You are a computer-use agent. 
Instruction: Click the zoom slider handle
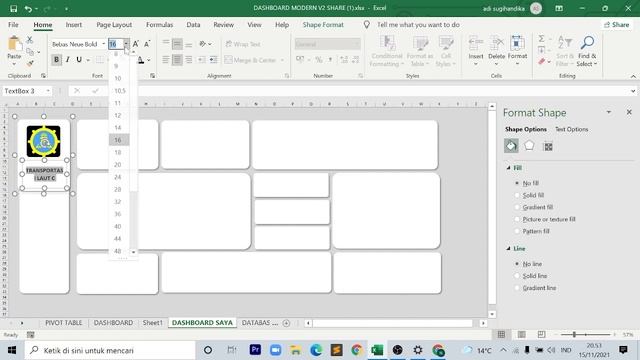coord(574,335)
